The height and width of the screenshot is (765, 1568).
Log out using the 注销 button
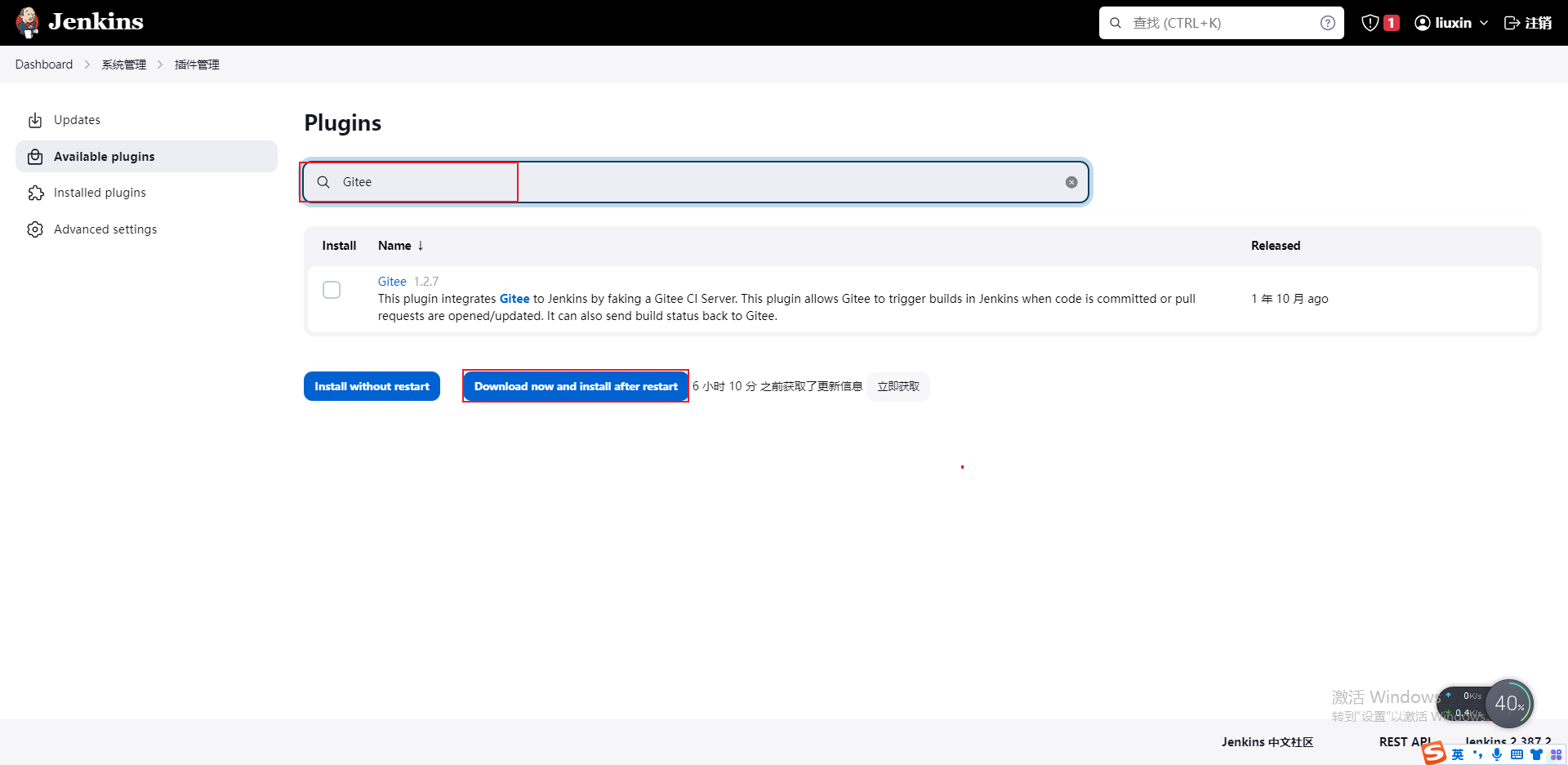click(x=1527, y=23)
